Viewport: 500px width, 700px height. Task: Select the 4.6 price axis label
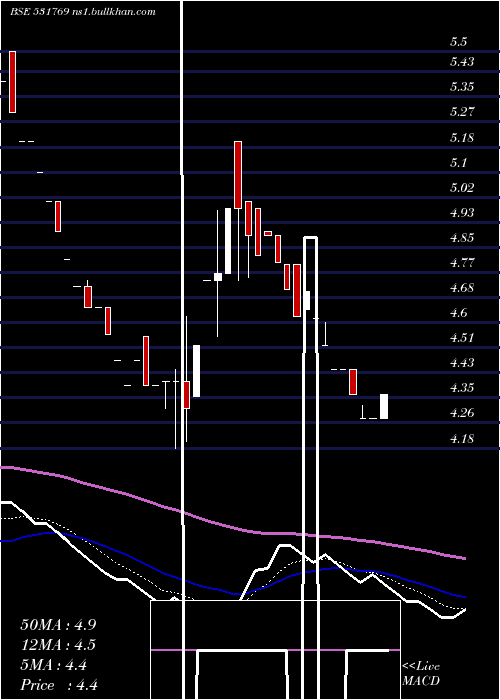click(458, 312)
